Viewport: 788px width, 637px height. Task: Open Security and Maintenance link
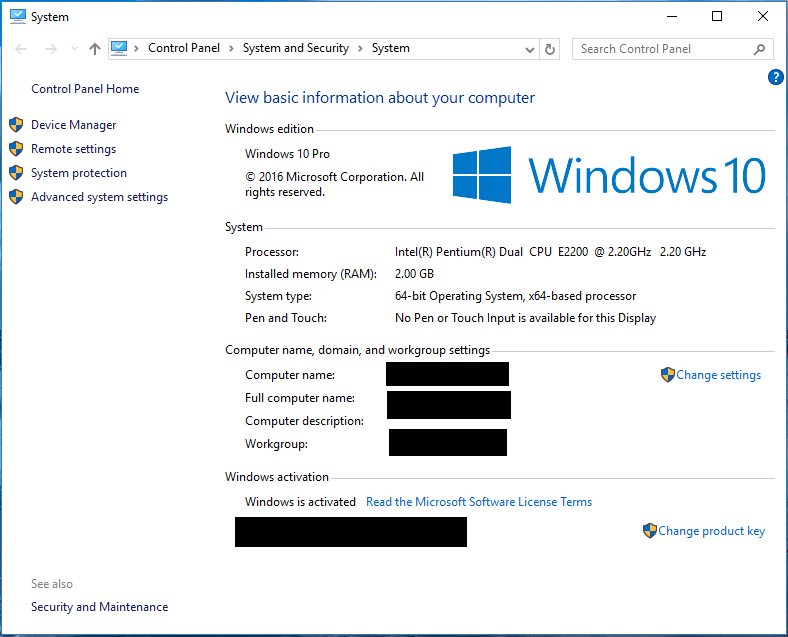(100, 607)
